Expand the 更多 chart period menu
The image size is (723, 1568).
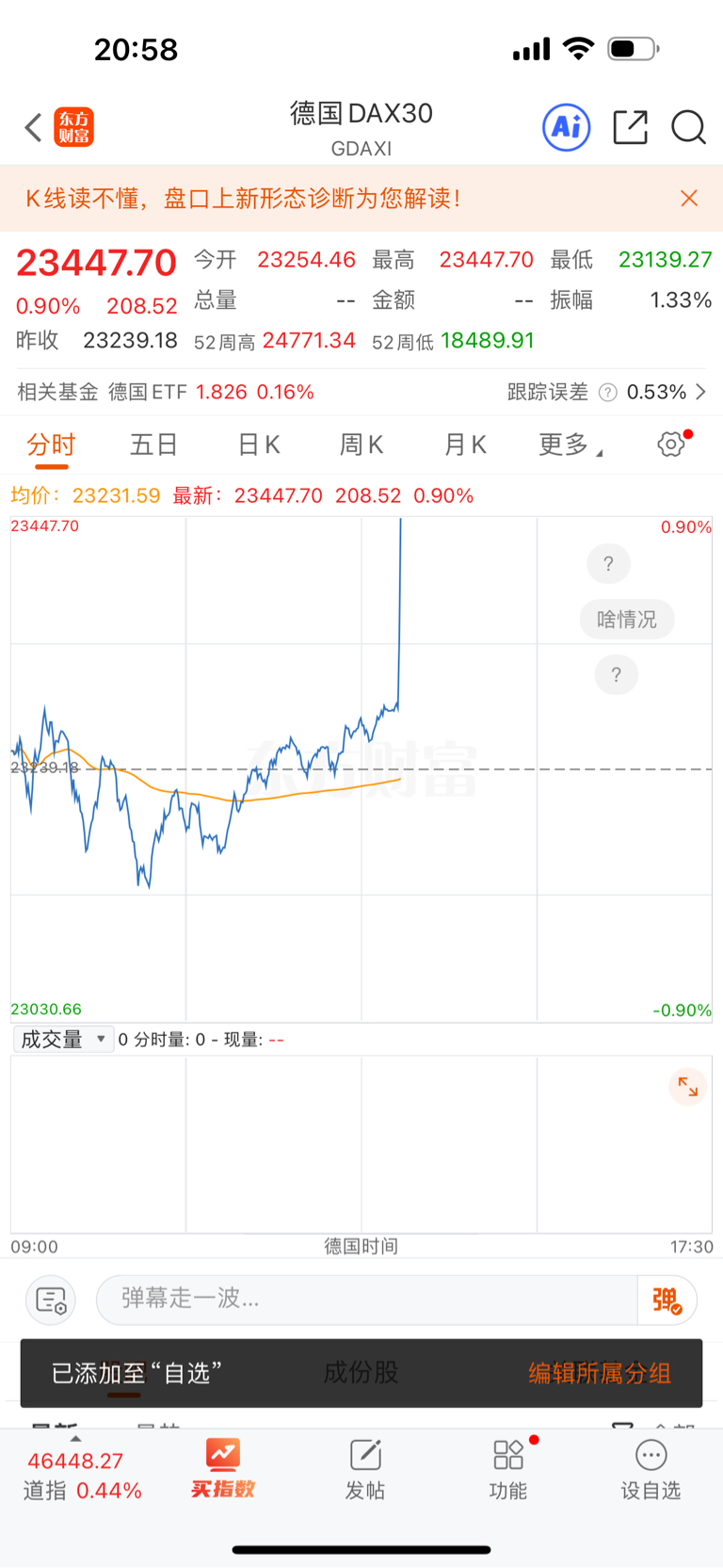pyautogui.click(x=569, y=445)
